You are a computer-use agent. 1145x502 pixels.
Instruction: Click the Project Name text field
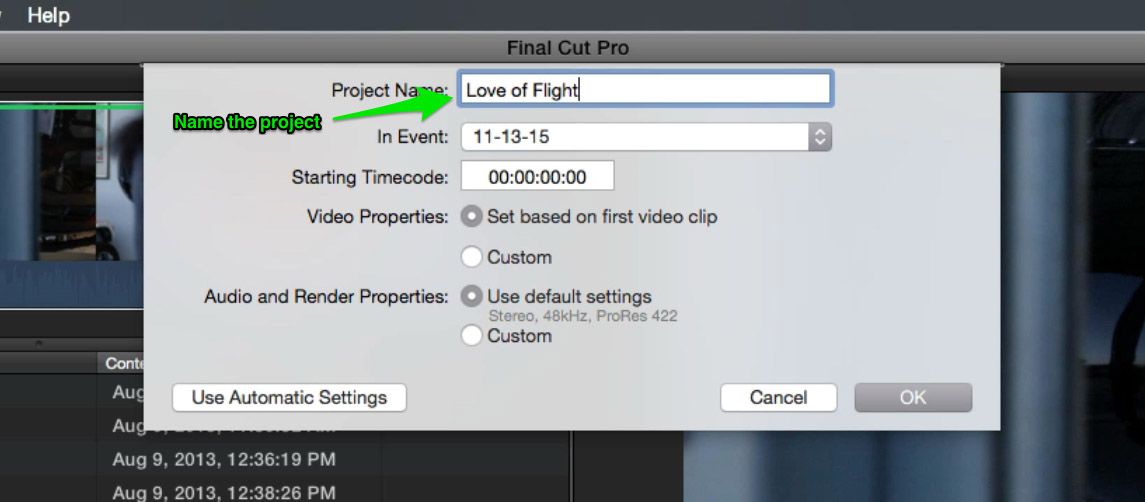(x=645, y=90)
